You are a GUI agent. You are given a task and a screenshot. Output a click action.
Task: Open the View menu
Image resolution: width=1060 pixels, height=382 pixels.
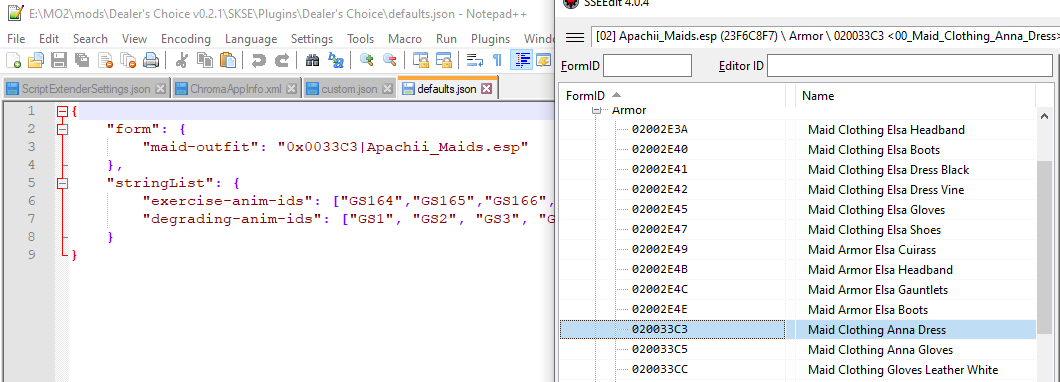click(135, 39)
